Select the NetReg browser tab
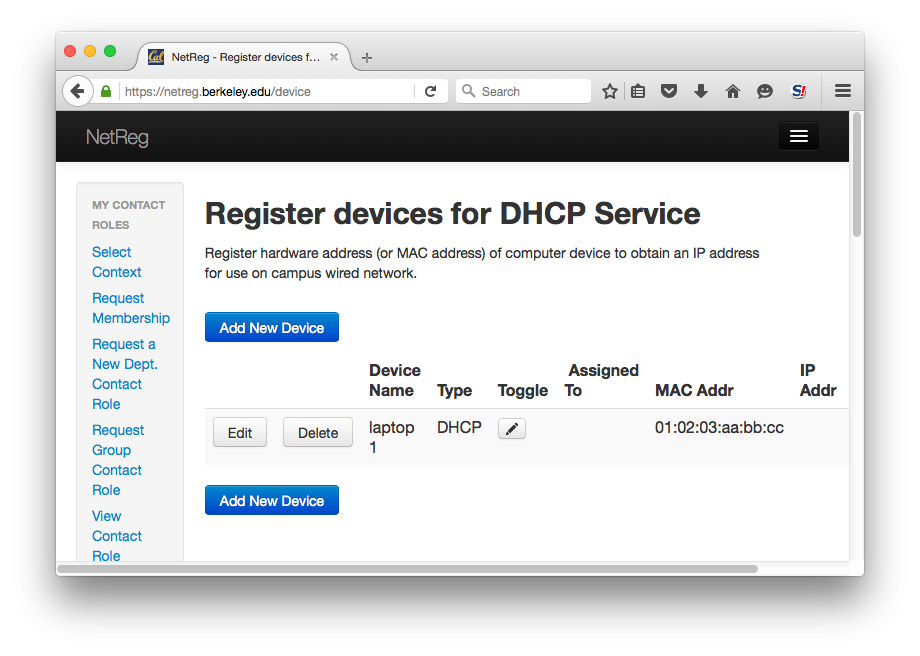920x656 pixels. [243, 57]
